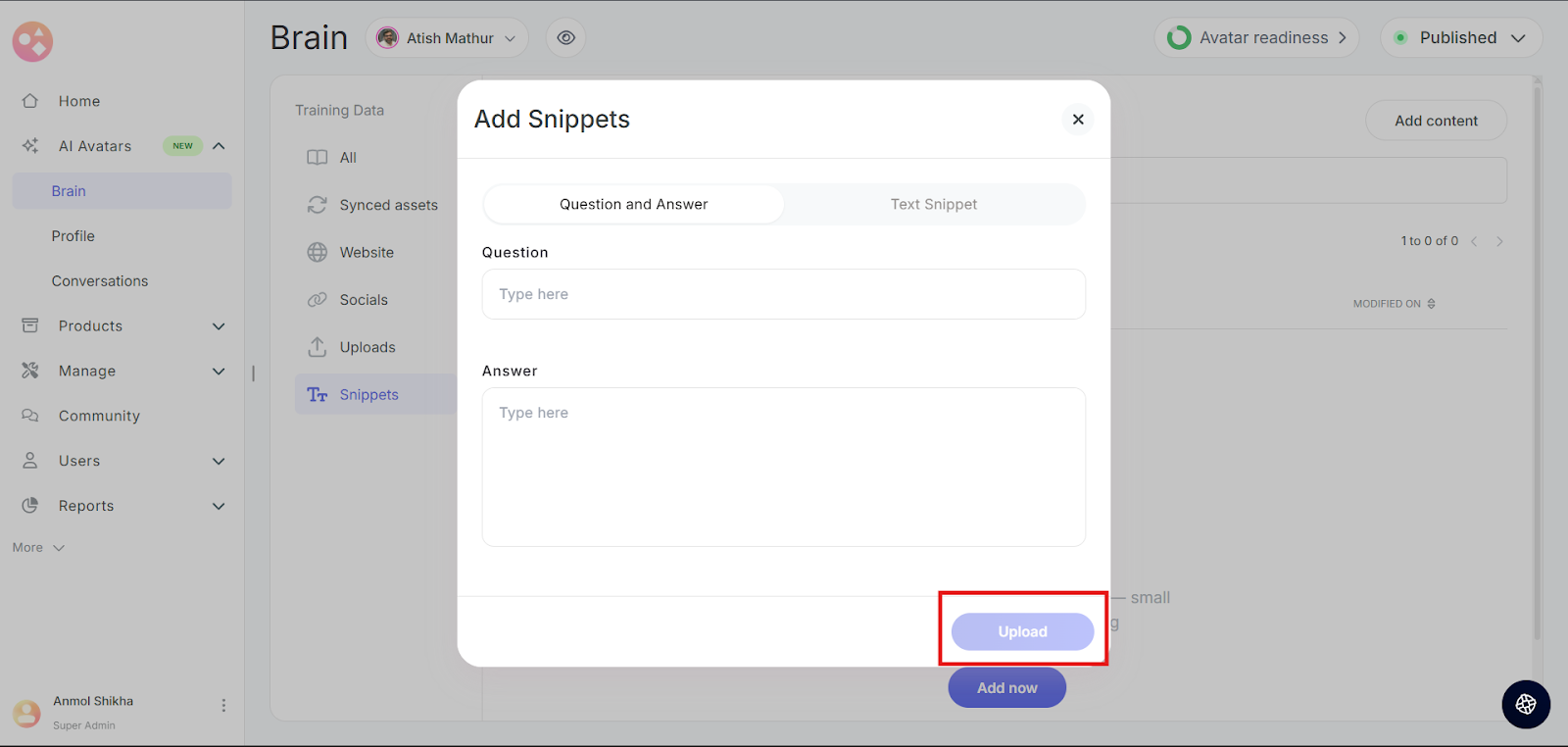Select the Socials link icon
The width and height of the screenshot is (1568, 747).
click(318, 300)
